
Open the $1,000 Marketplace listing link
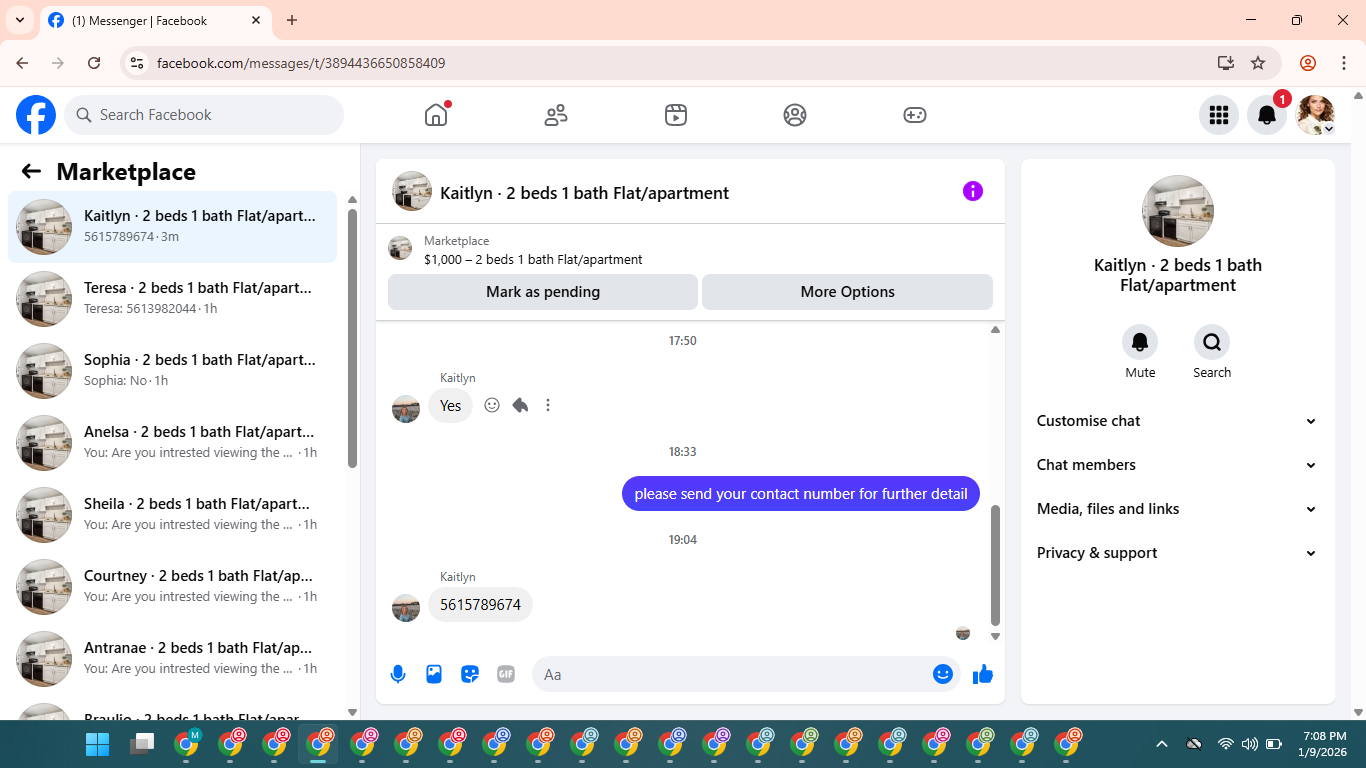[x=533, y=259]
